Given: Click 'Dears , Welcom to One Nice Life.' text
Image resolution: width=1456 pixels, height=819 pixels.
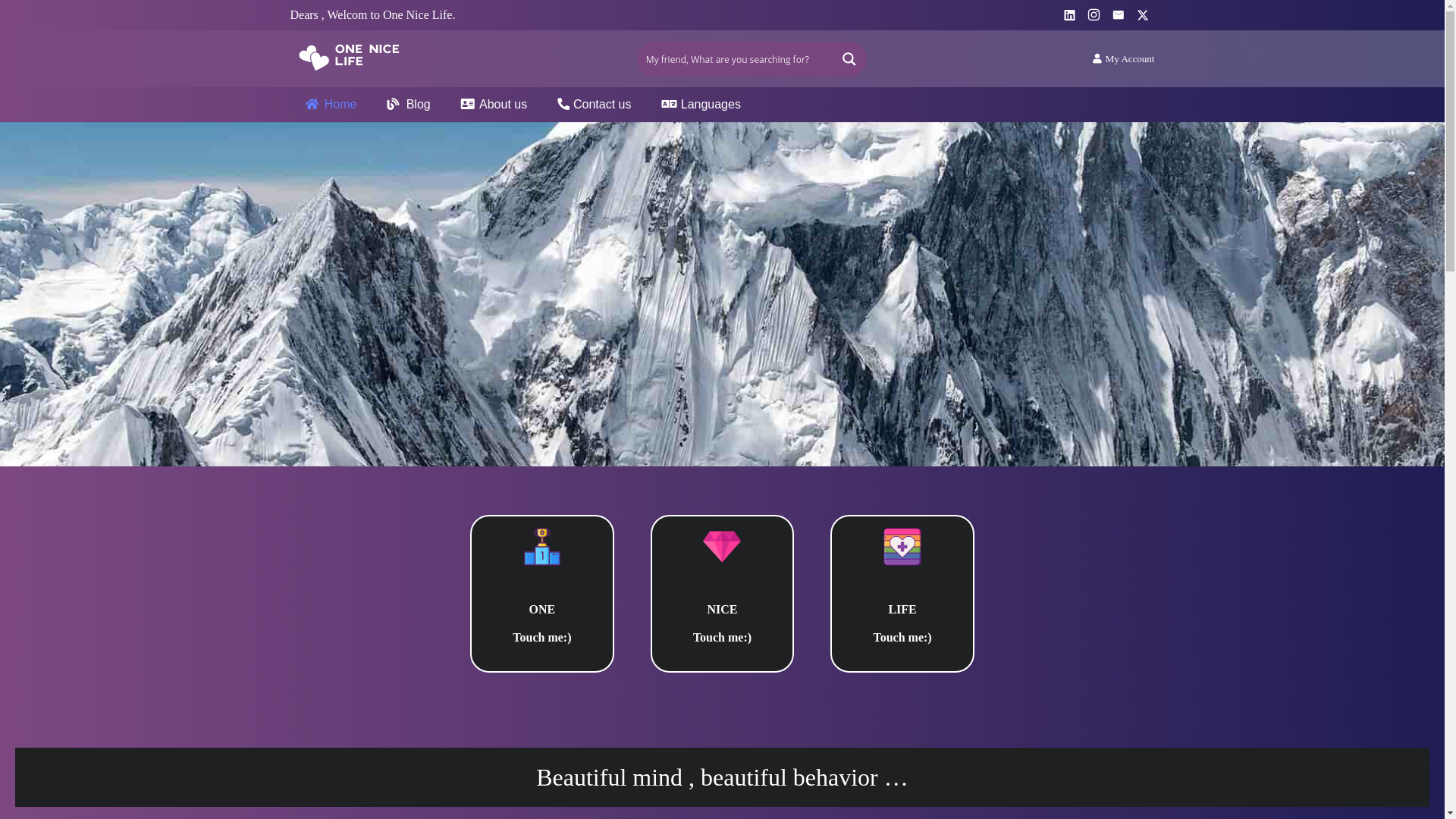Looking at the screenshot, I should coord(372,15).
